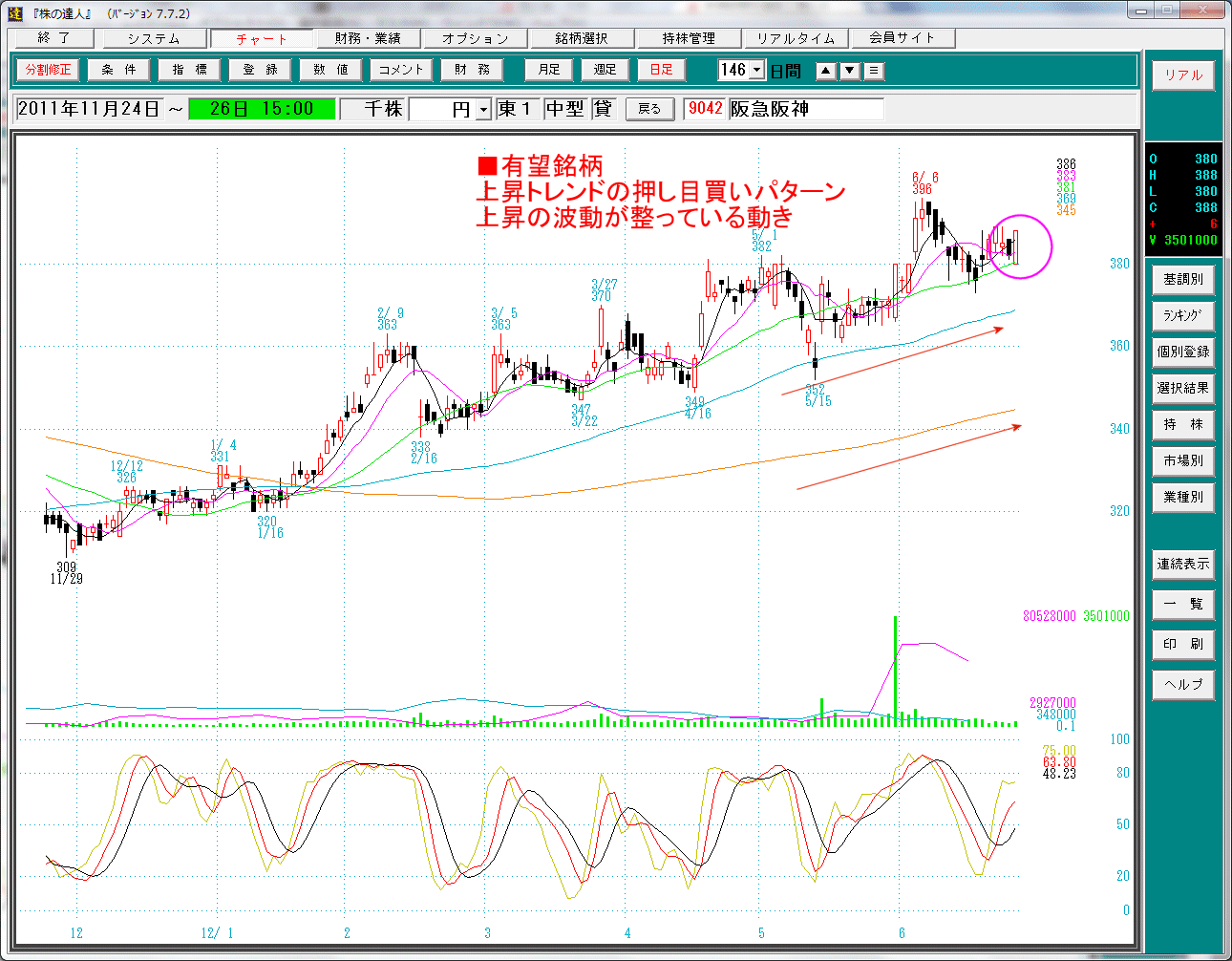Image resolution: width=1232 pixels, height=961 pixels.
Task: Click the 309 11/29 low price label
Action: (67, 573)
